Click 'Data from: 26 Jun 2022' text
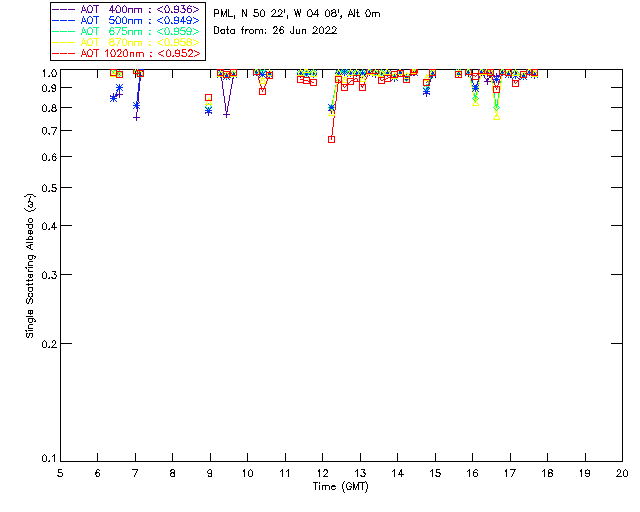 [275, 31]
